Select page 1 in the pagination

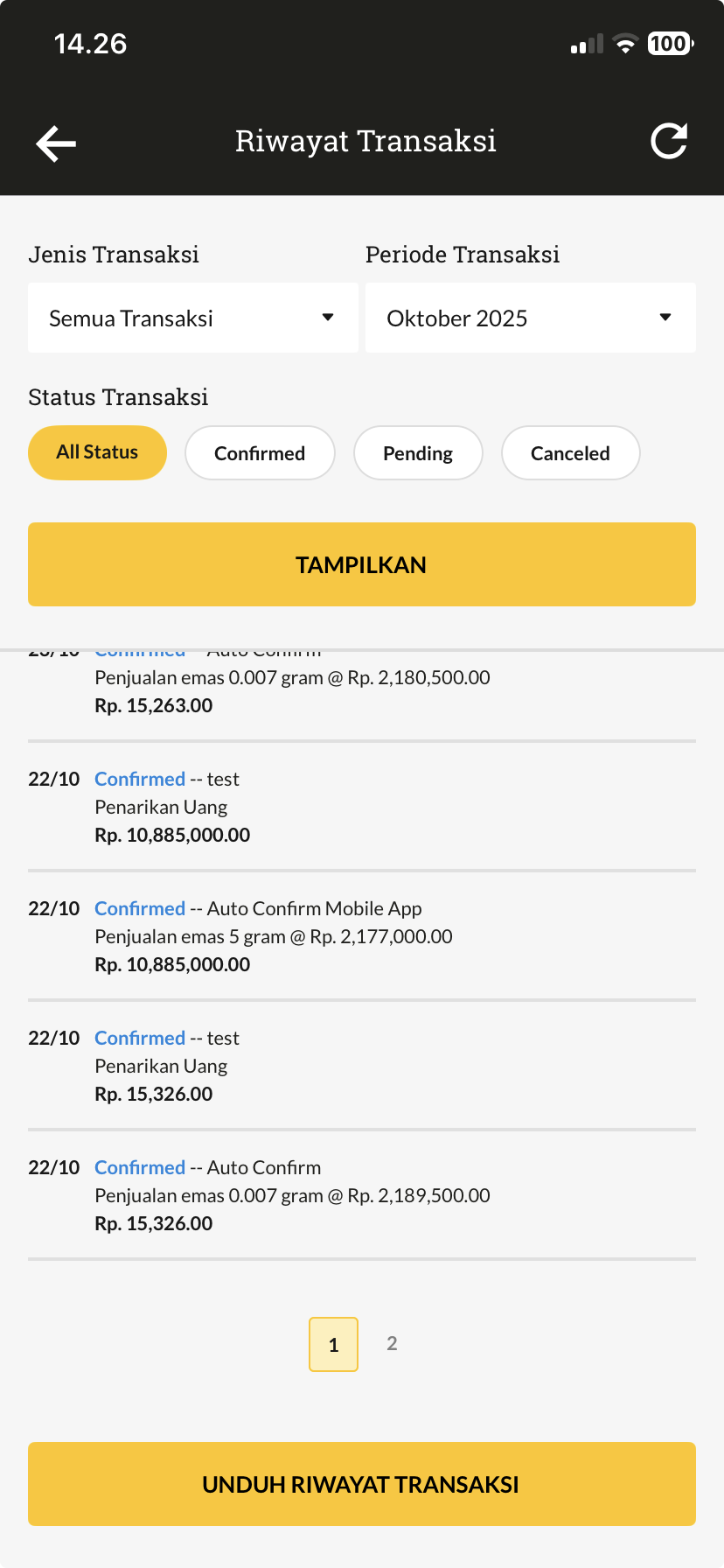(x=333, y=1344)
